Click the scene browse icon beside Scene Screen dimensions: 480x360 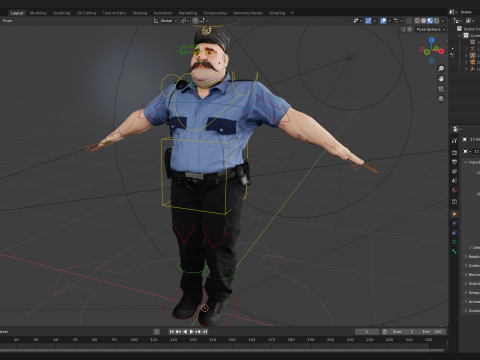[x=452, y=12]
